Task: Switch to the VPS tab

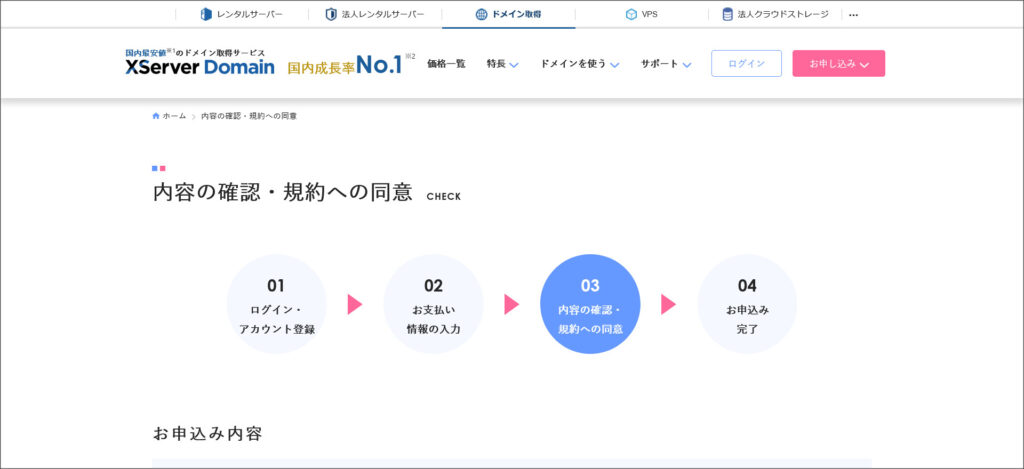Action: pyautogui.click(x=641, y=14)
